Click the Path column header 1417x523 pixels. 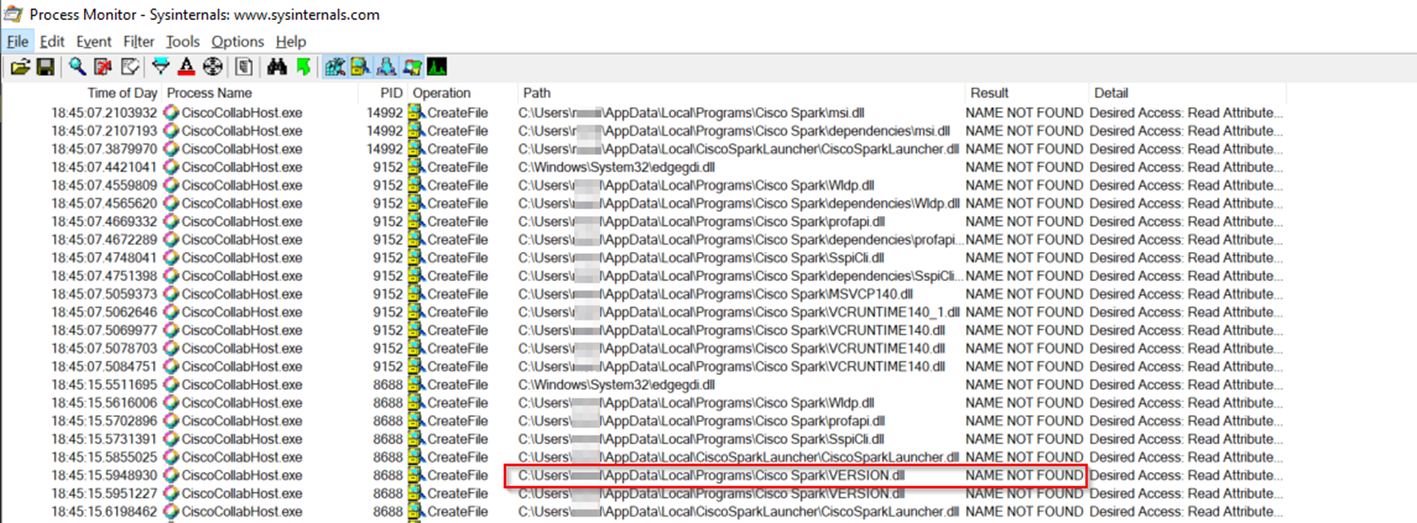[740, 93]
